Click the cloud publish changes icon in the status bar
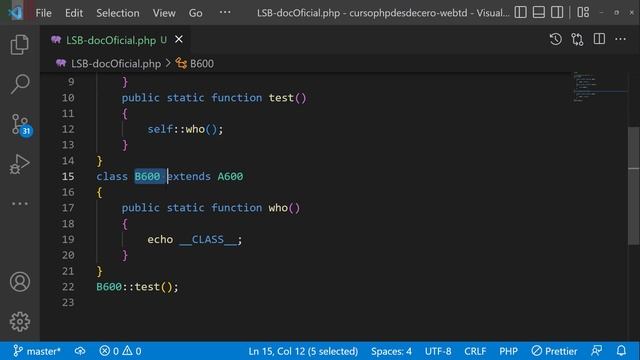 [80, 351]
